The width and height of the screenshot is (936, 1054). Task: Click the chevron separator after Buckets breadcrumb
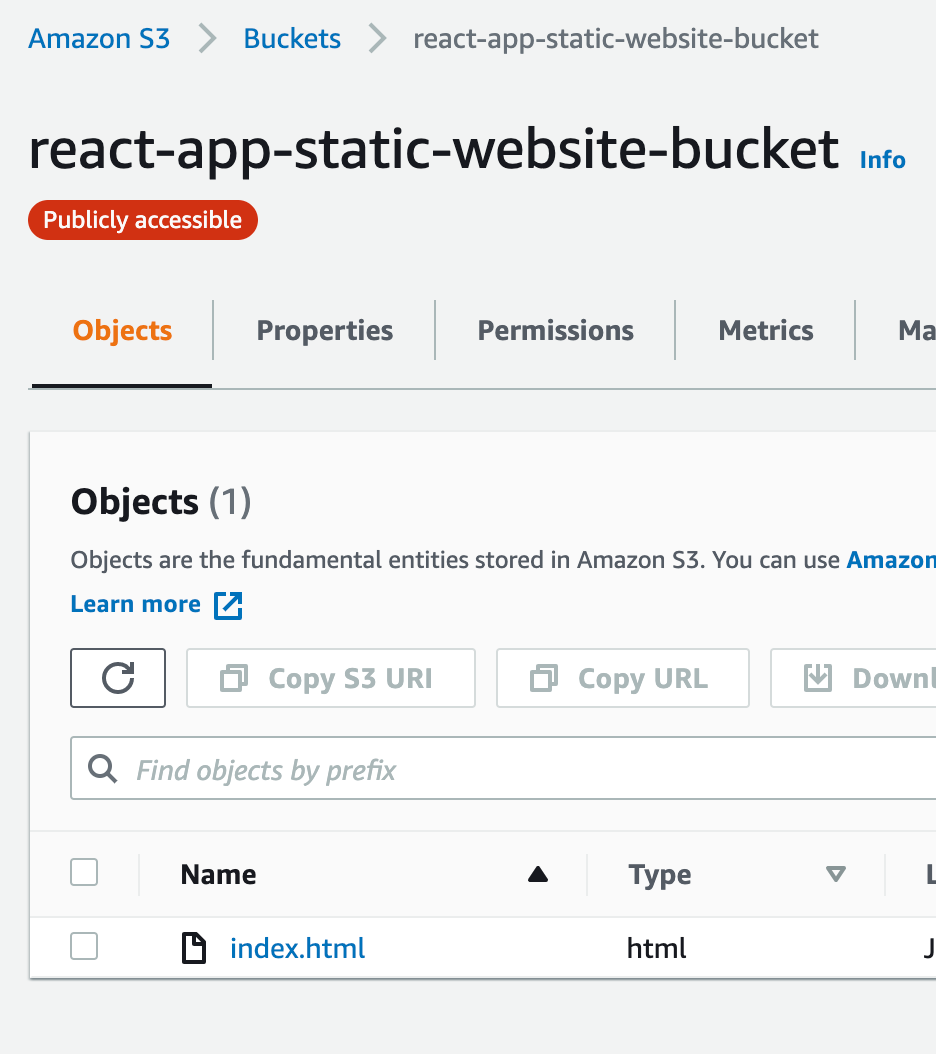pyautogui.click(x=376, y=39)
